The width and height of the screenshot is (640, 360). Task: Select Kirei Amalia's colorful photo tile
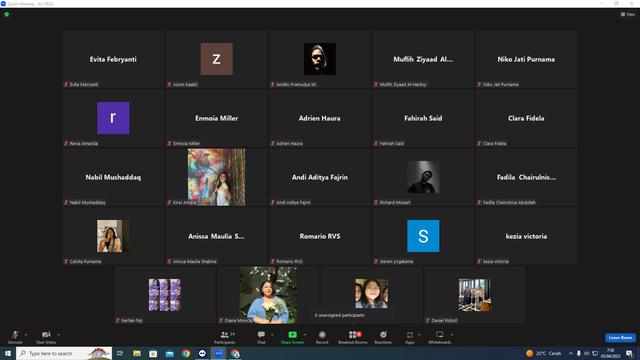(216, 177)
